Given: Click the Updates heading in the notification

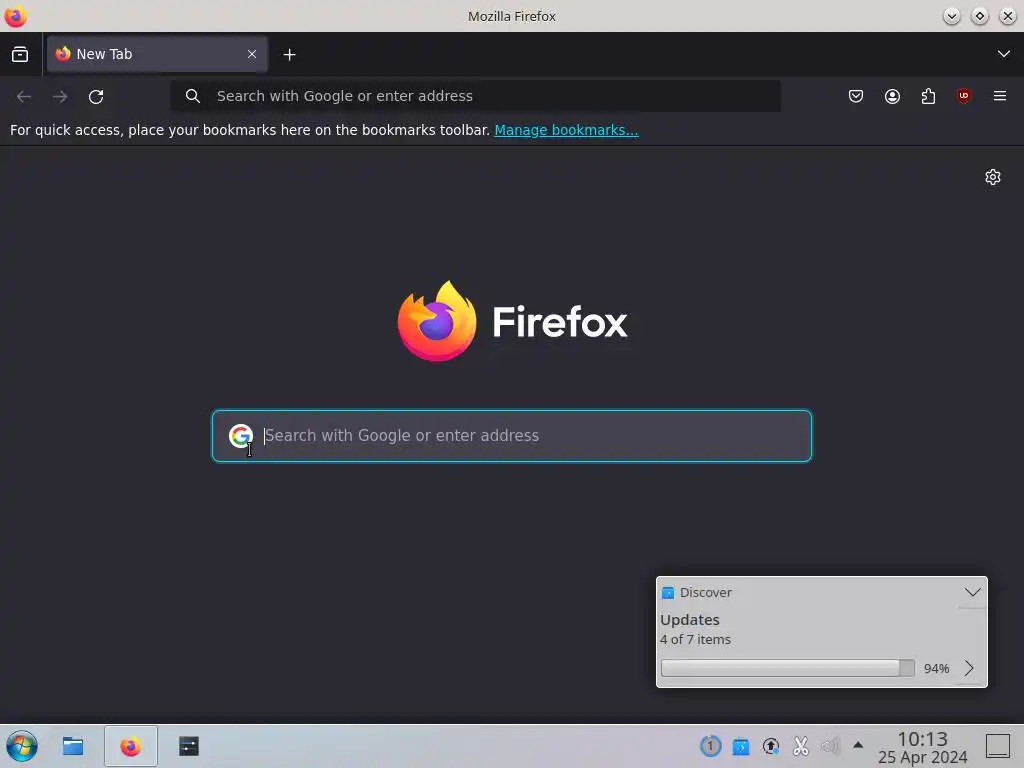Looking at the screenshot, I should point(690,620).
